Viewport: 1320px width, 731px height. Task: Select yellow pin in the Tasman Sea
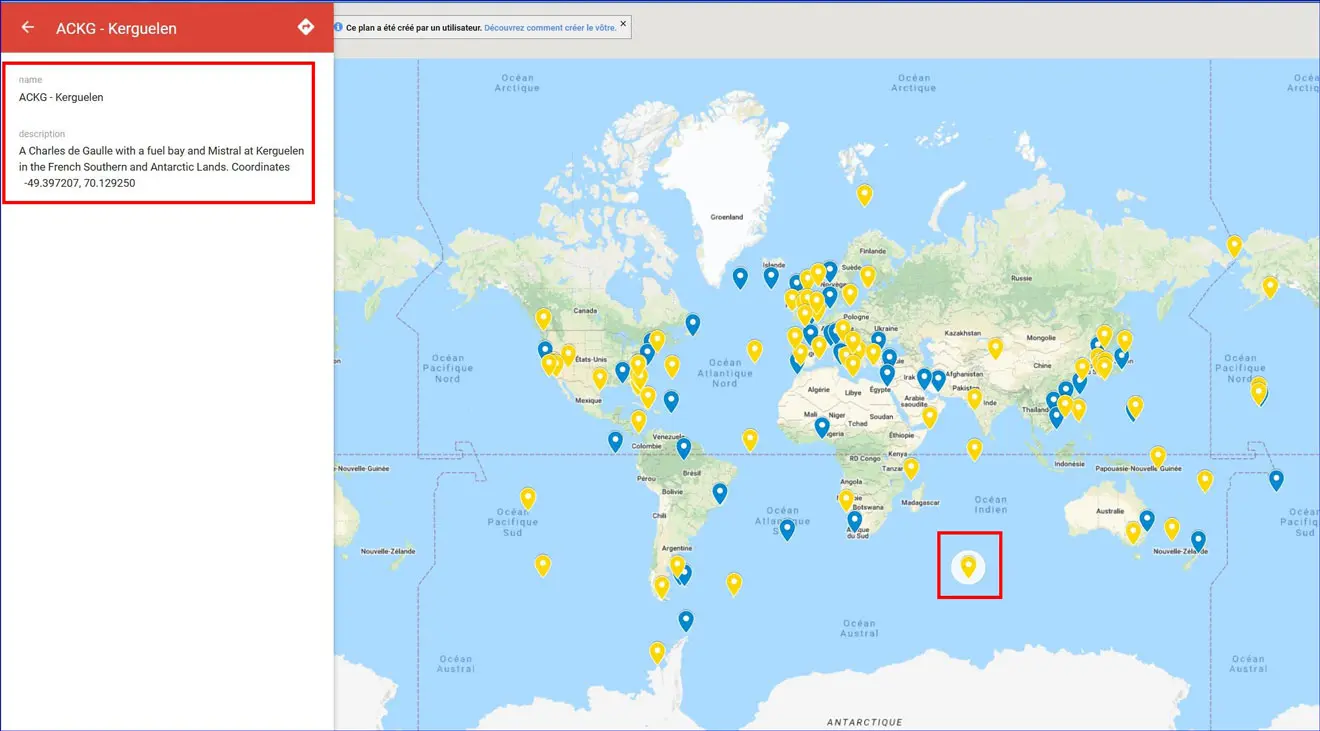1172,528
